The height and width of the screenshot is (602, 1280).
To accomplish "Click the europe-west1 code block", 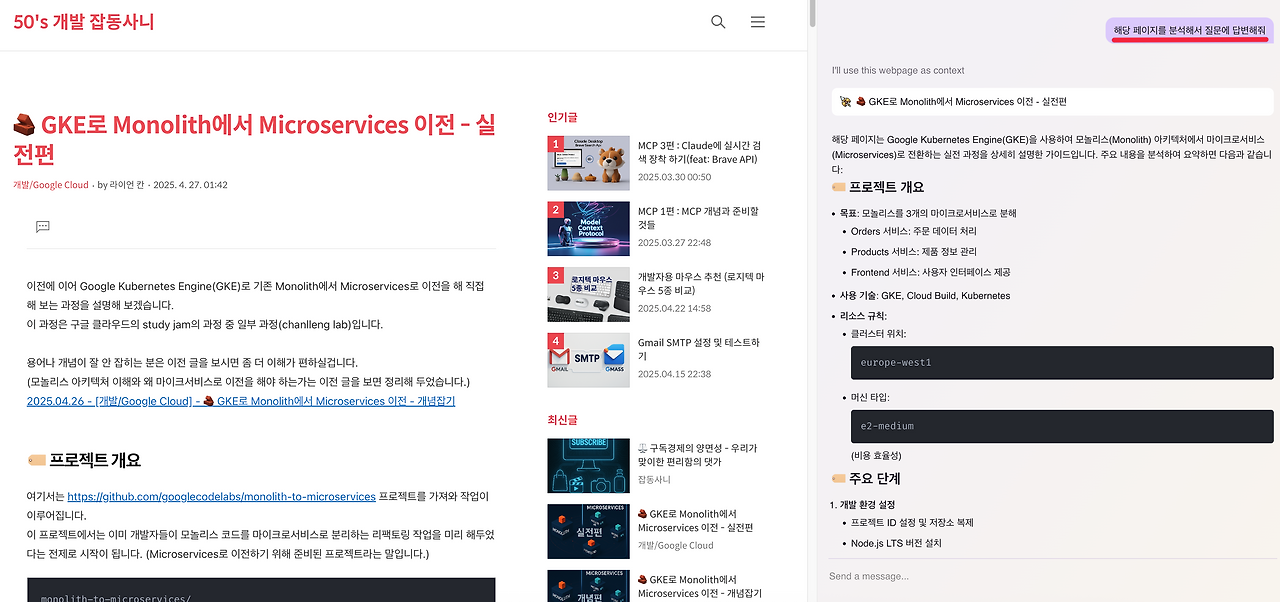I will [x=1061, y=362].
